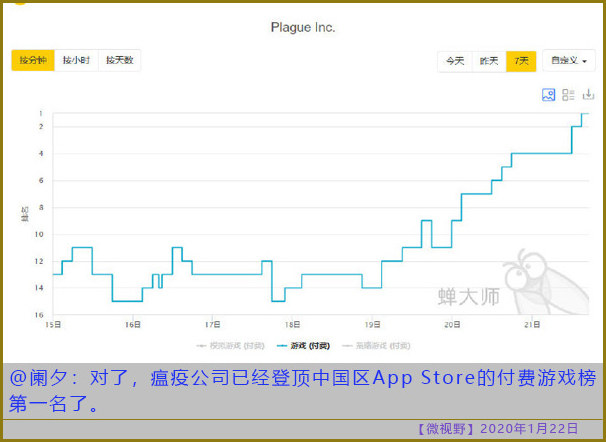Viewport: 606px width, 442px height.
Task: Click the 15日 x-axis label
Action: point(53,325)
